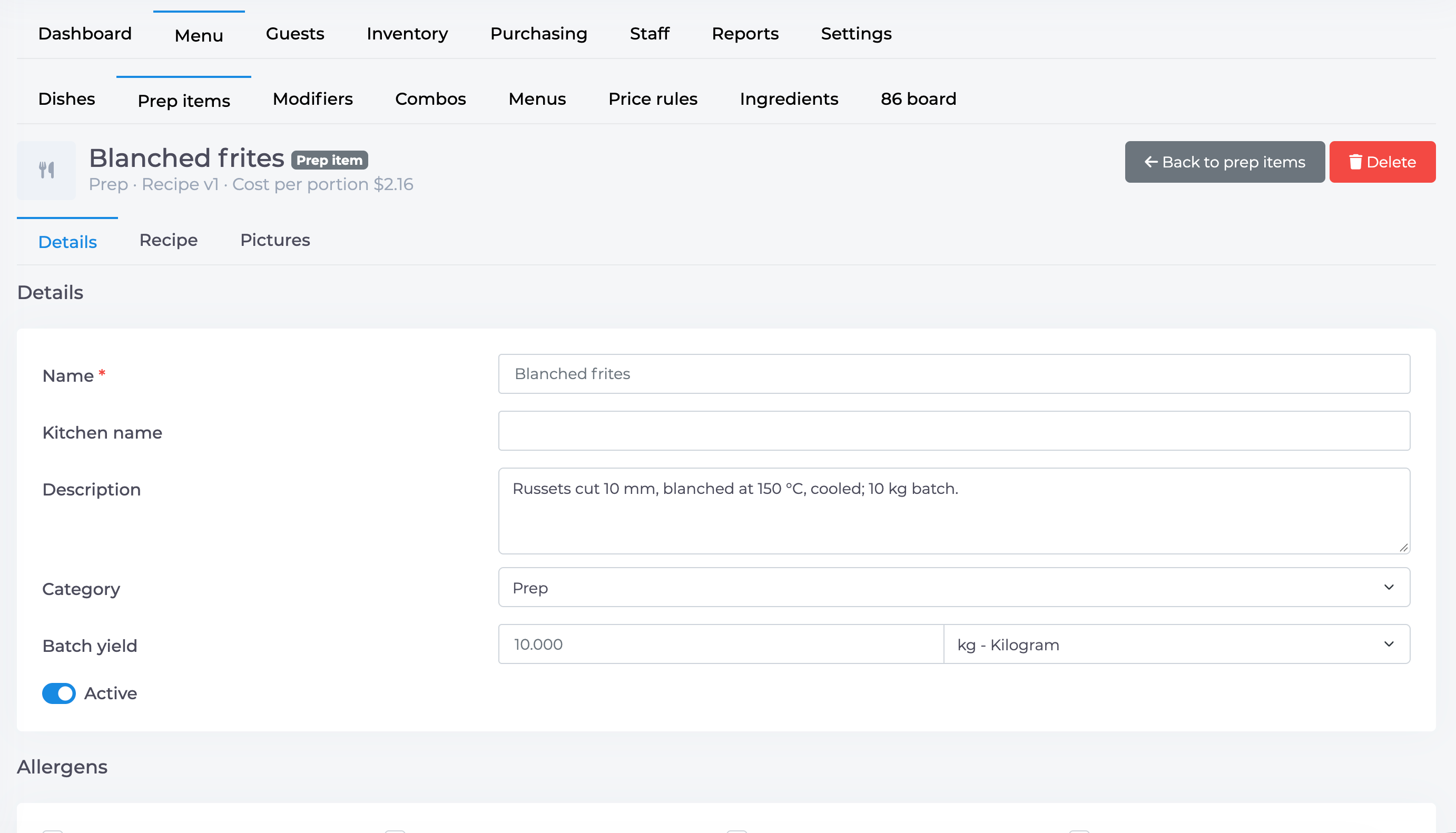Image resolution: width=1456 pixels, height=833 pixels.
Task: Select the Menu main tab
Action: [x=199, y=35]
